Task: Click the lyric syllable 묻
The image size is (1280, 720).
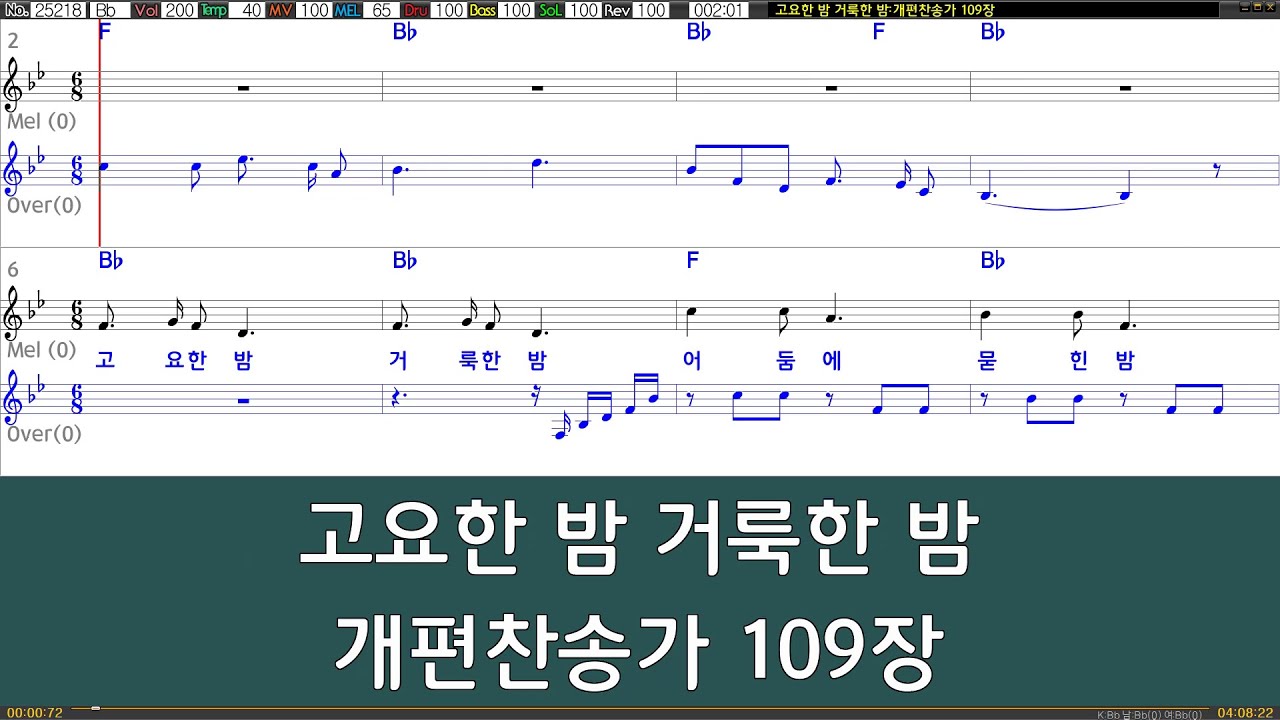Action: [987, 360]
